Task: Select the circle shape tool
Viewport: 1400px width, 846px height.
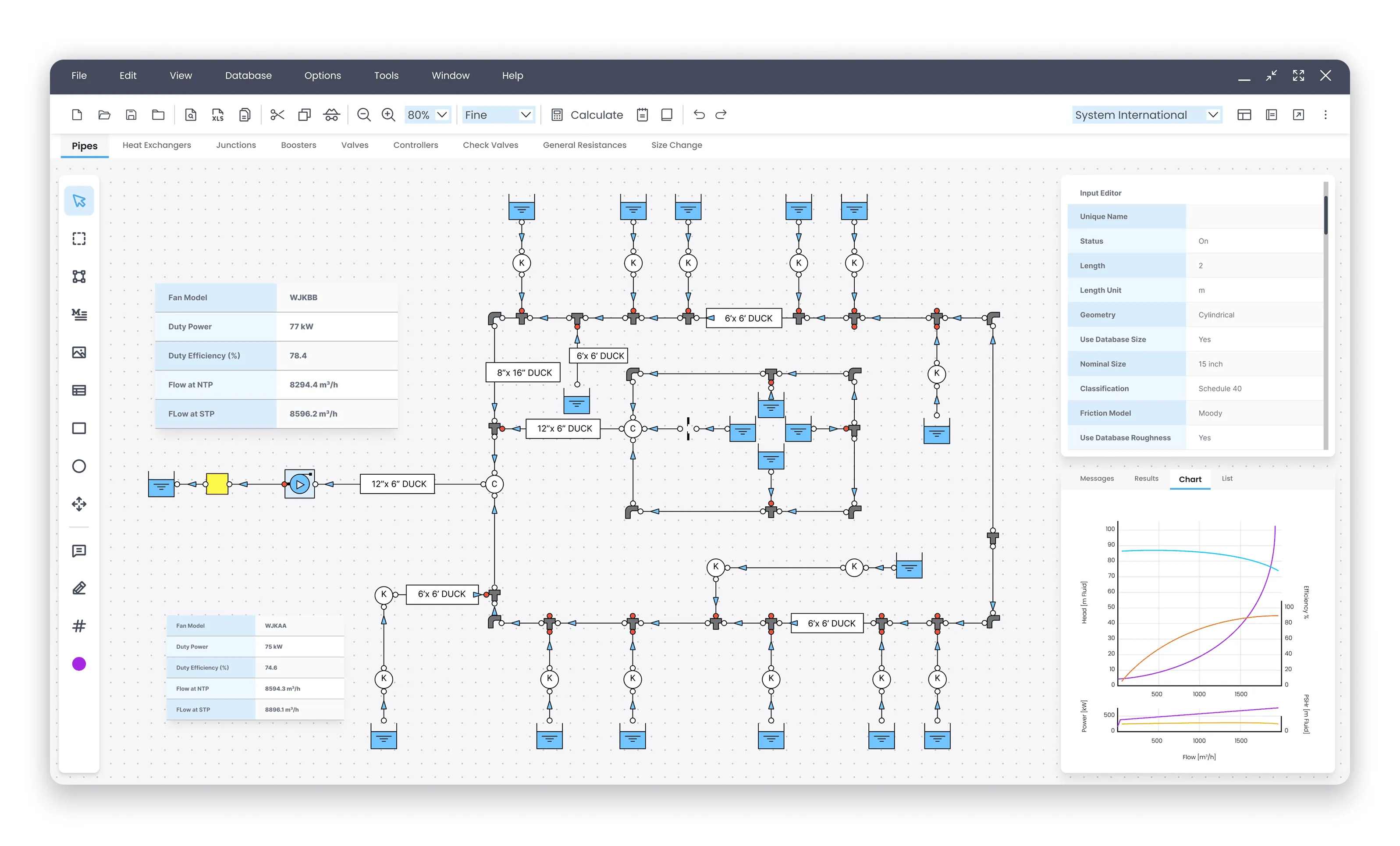Action: 79,466
